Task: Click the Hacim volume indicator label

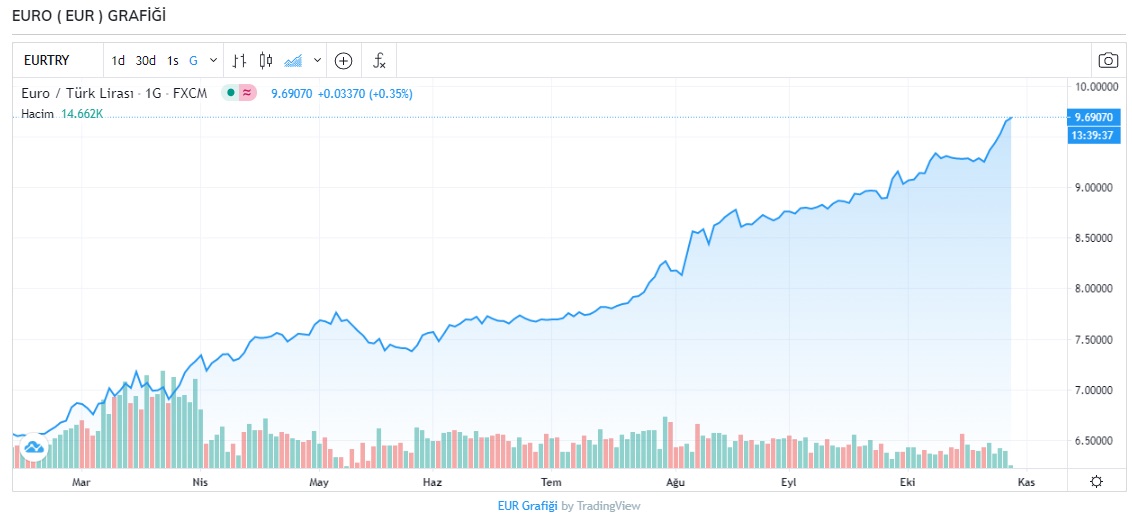Action: (37, 114)
